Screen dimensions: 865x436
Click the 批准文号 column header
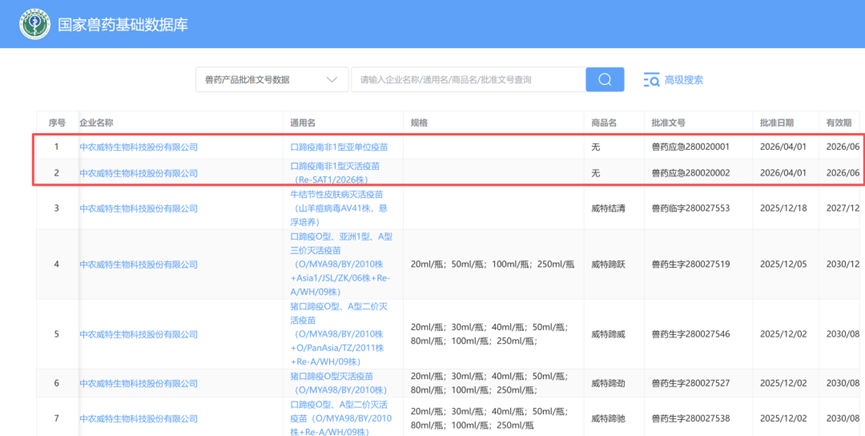[668, 122]
